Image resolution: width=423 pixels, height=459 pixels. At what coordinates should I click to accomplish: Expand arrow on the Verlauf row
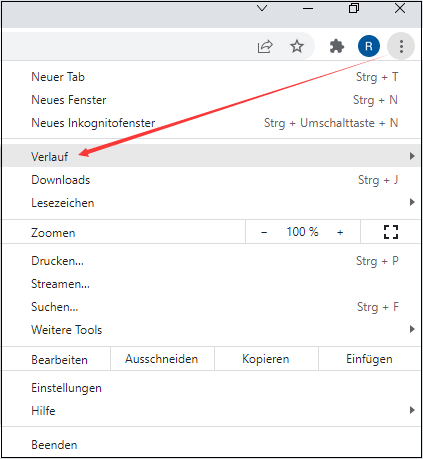click(x=412, y=156)
